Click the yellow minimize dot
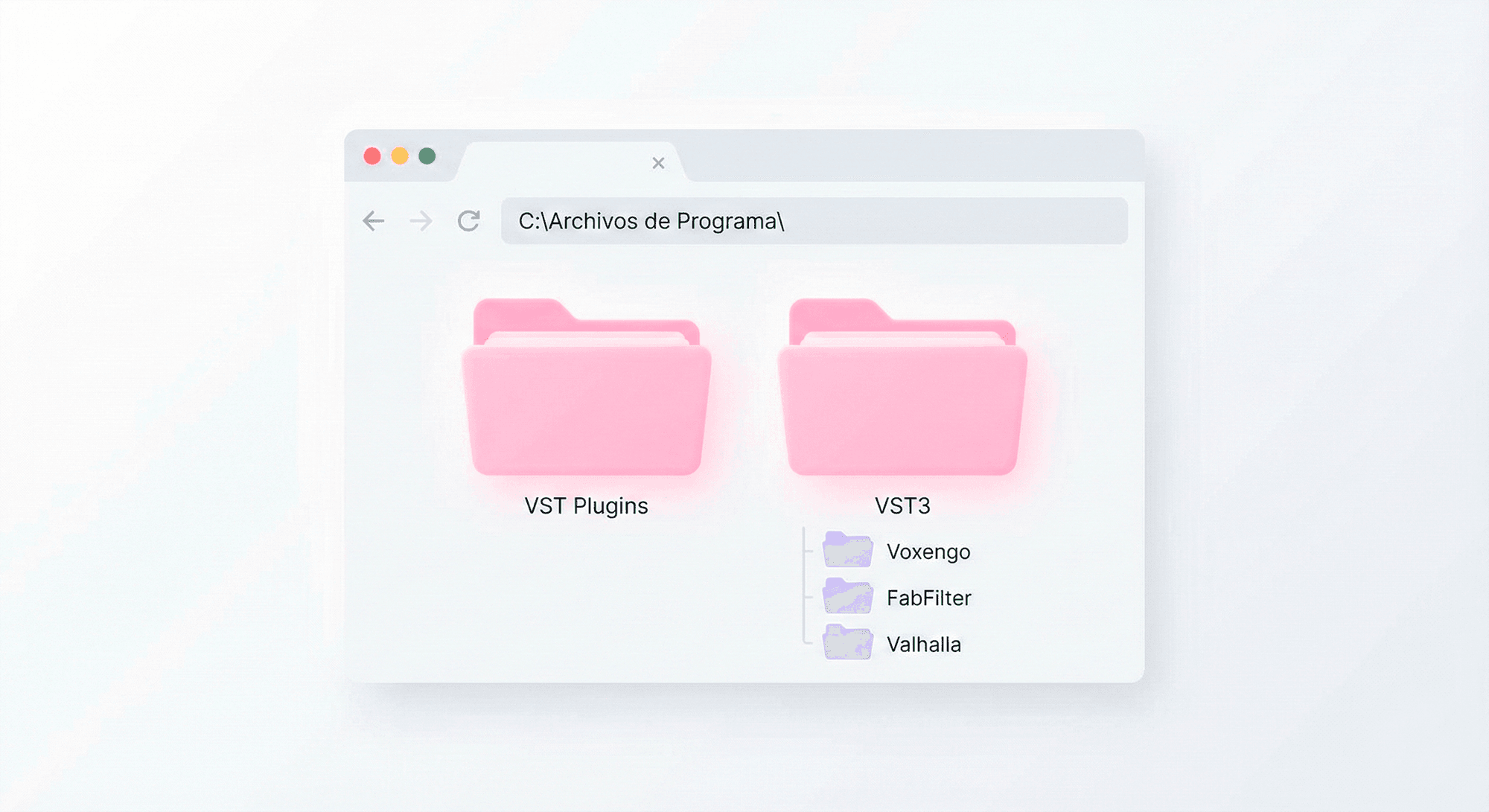This screenshot has height=812, width=1489. 400,156
